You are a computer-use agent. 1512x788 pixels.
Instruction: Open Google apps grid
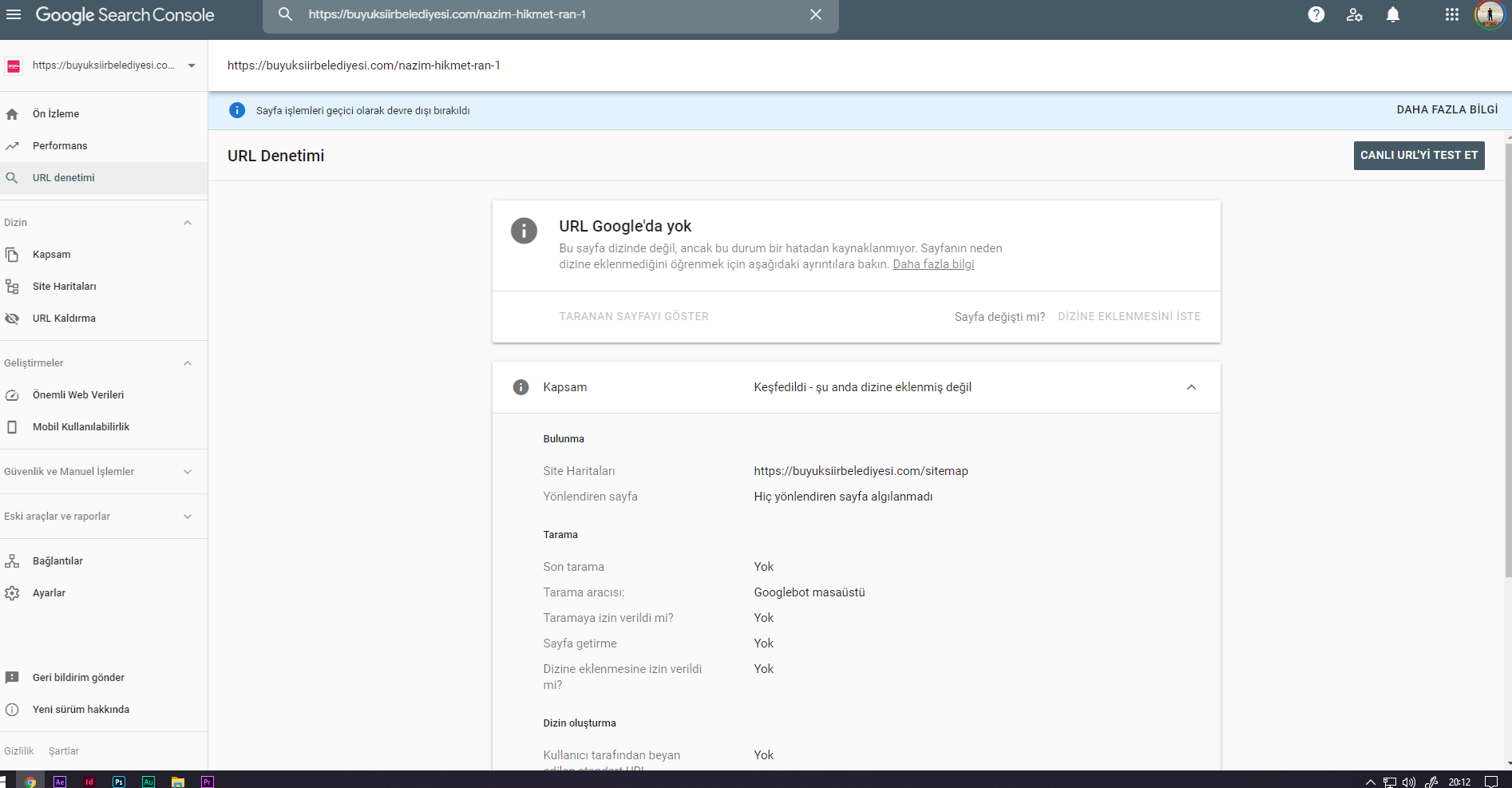coord(1452,14)
